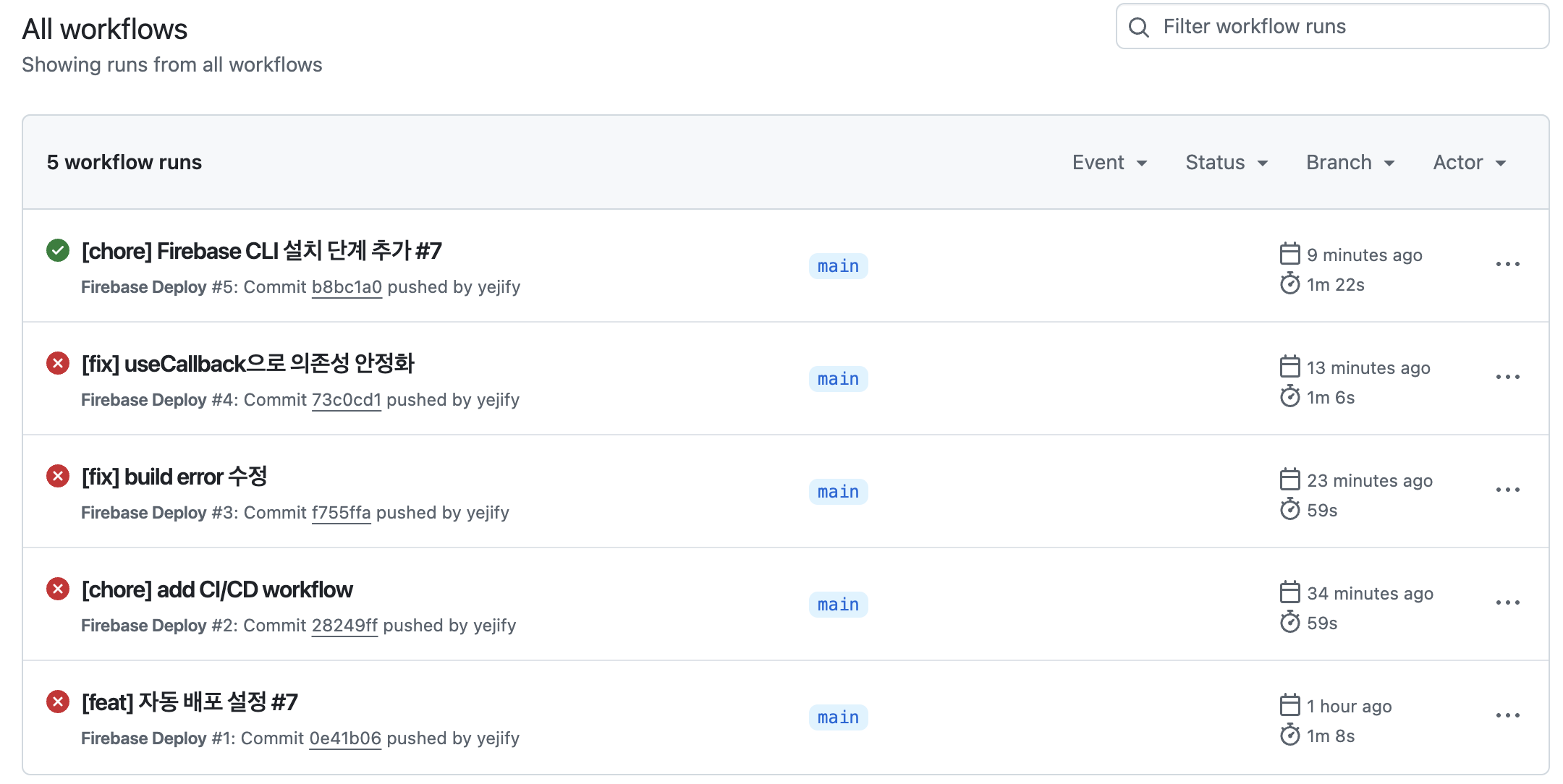Click the search magnifier icon in the filter box
The height and width of the screenshot is (784, 1563).
coord(1138,27)
